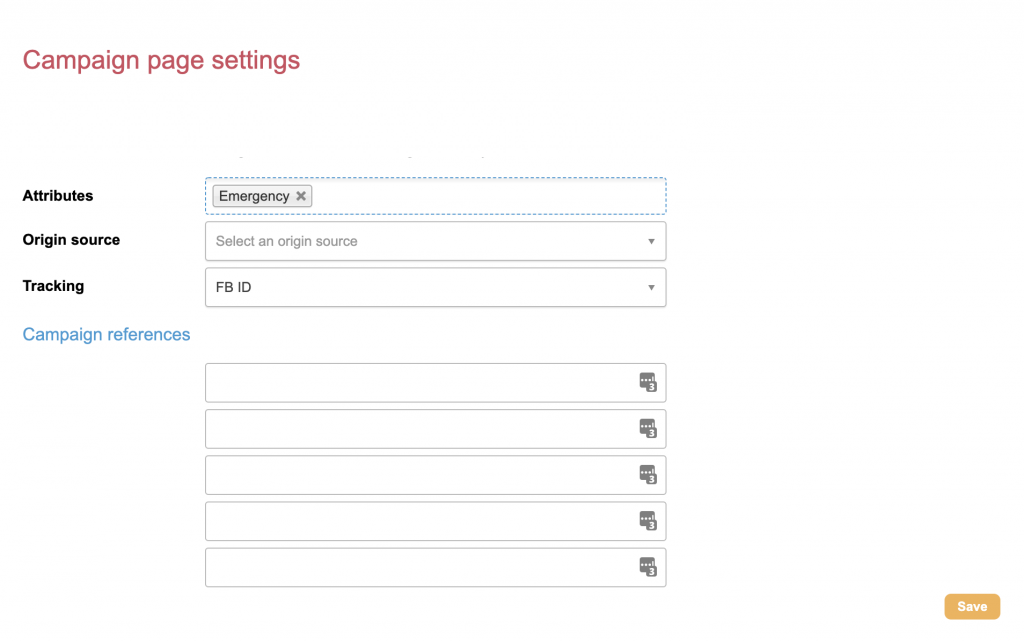Click the fifth campaign reference text field
Screen dimensions: 1024x641
point(420,567)
